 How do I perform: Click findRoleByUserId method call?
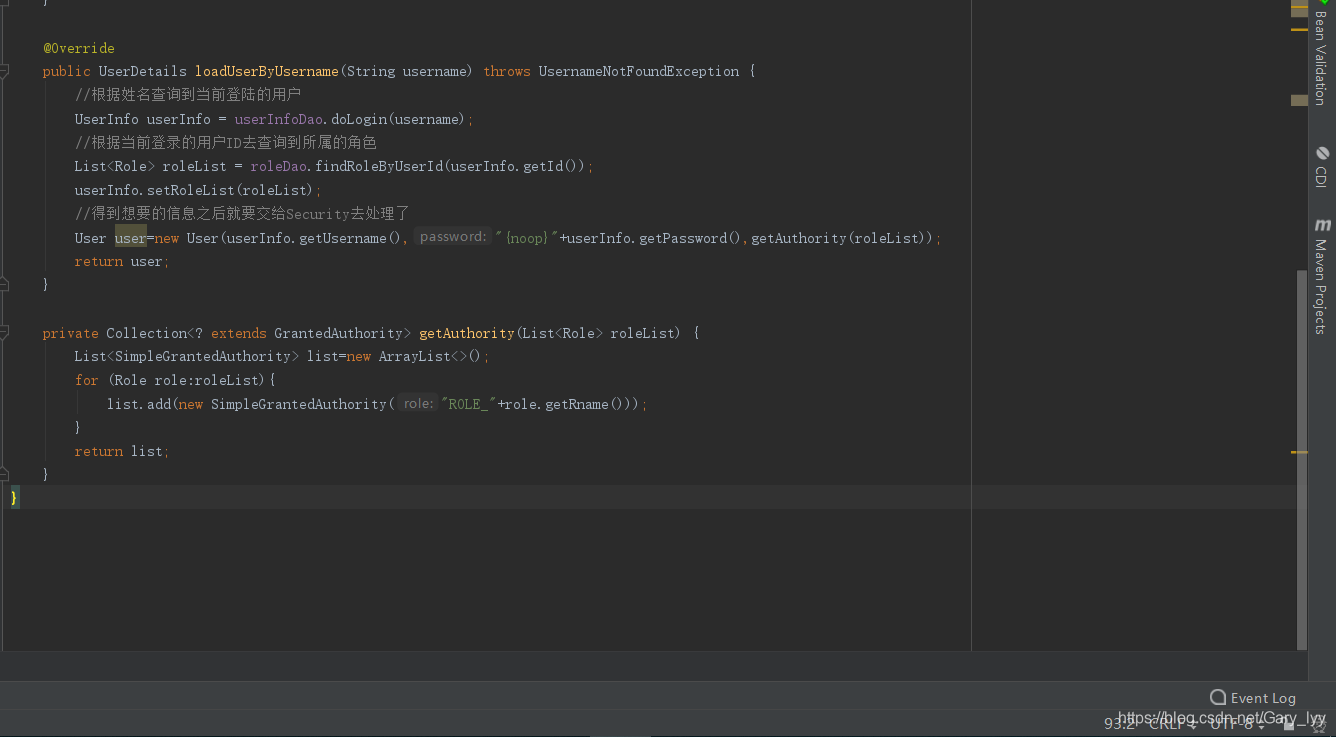click(x=379, y=166)
